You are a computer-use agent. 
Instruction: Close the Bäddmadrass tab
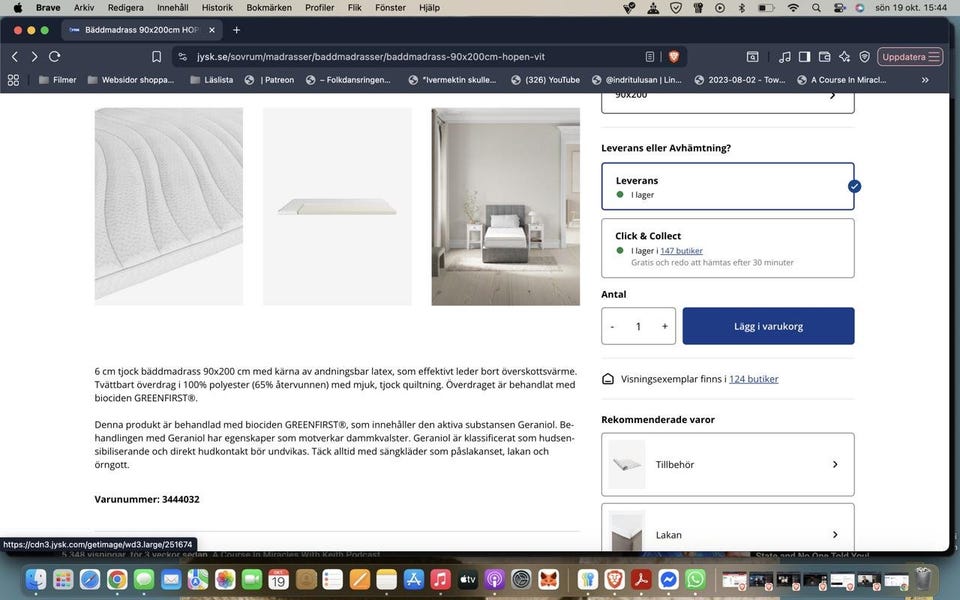coord(212,30)
